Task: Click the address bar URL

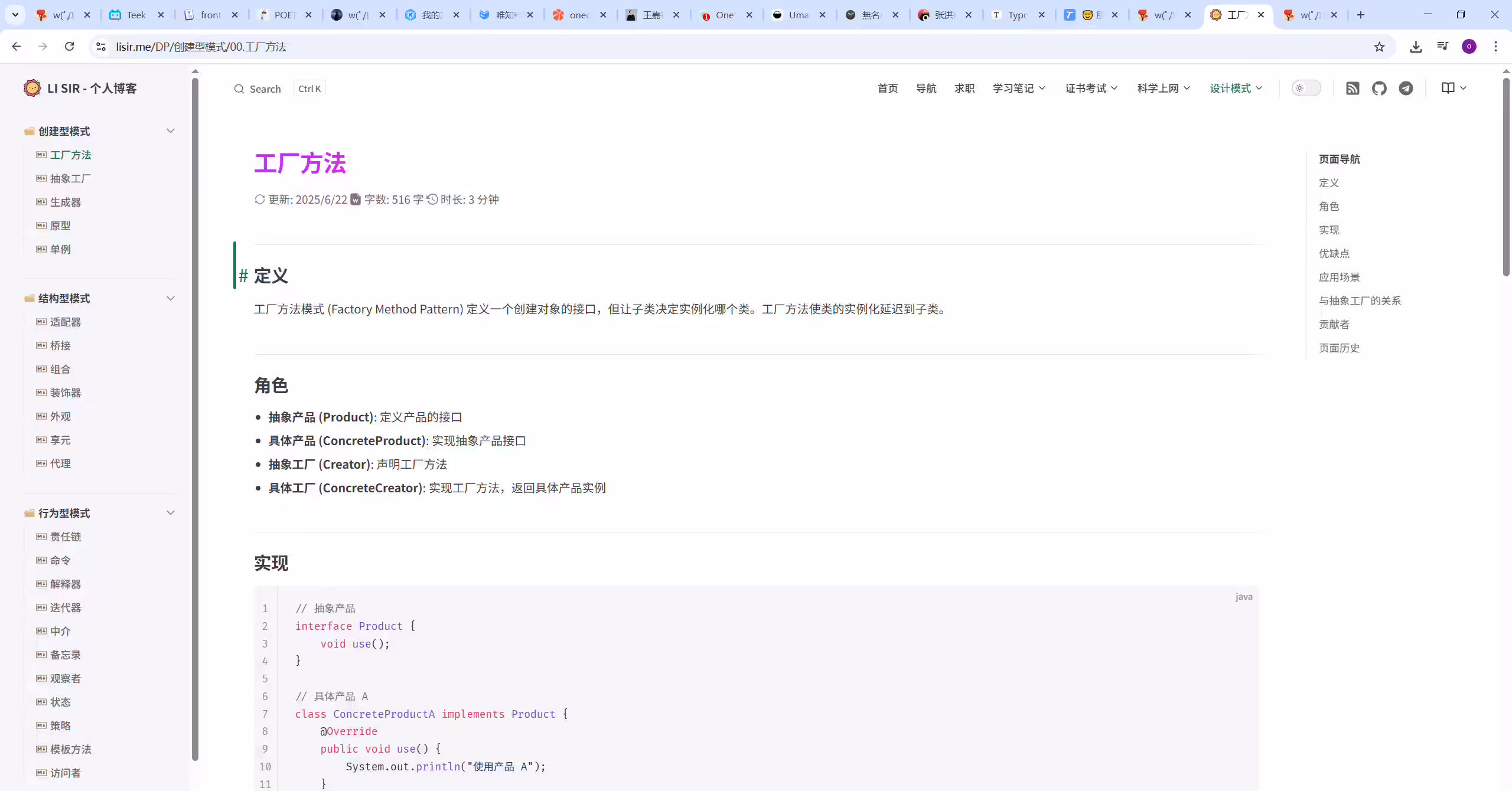Action: pos(201,47)
